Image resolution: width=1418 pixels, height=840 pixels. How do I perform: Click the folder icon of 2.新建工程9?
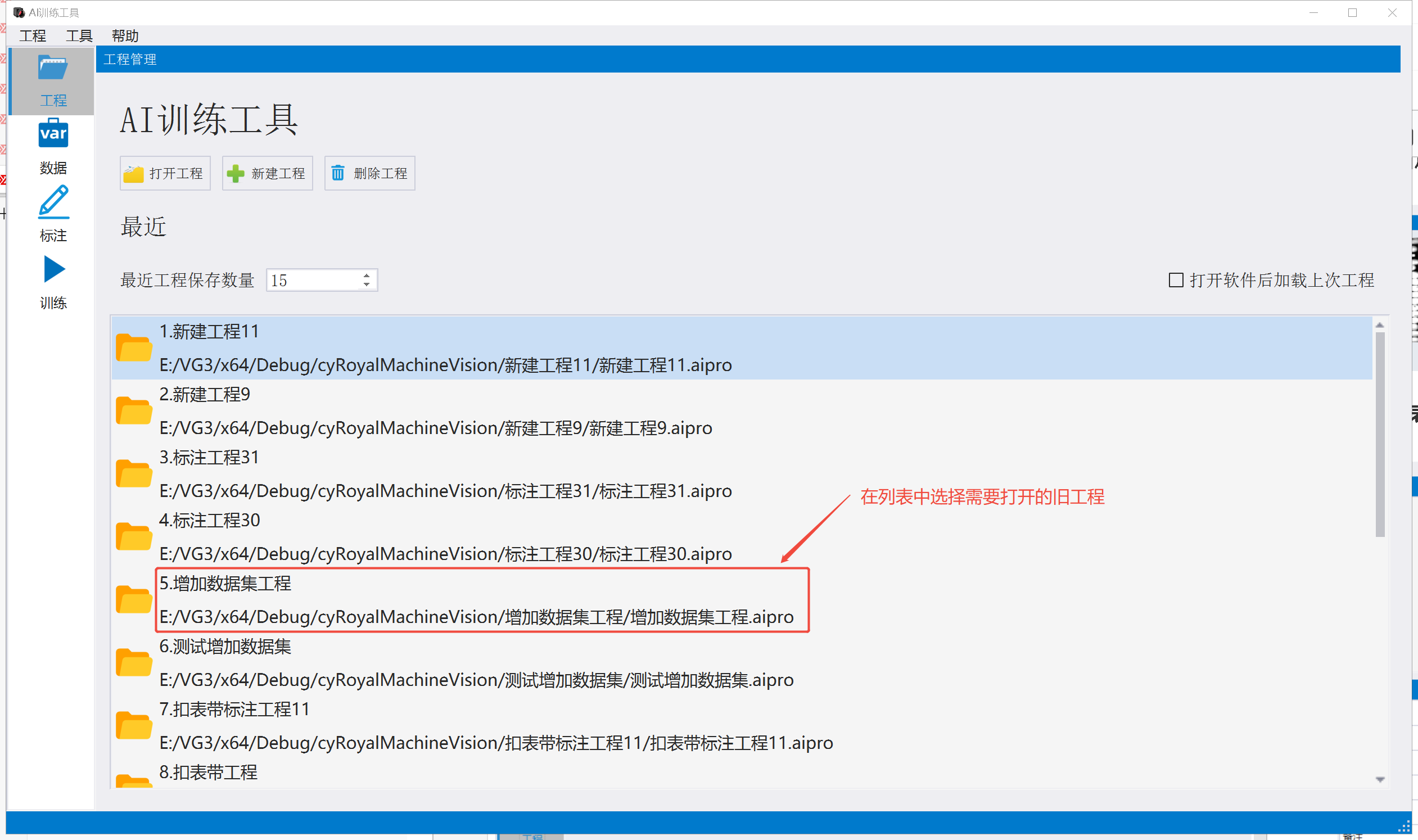click(134, 410)
